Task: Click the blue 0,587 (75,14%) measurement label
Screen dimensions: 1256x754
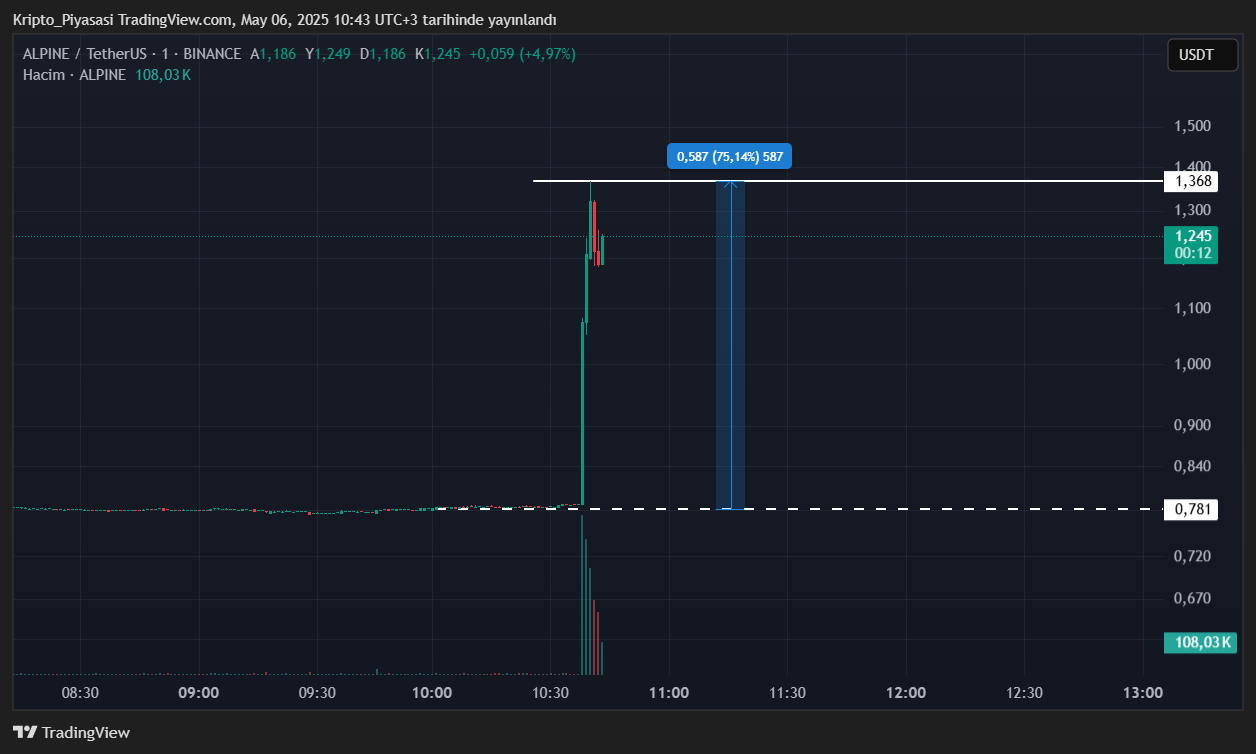Action: (x=729, y=156)
